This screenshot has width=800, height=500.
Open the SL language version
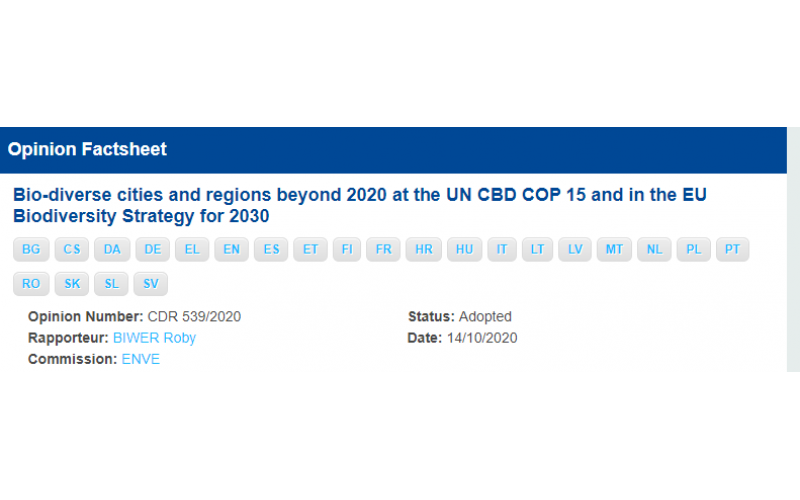pos(111,284)
